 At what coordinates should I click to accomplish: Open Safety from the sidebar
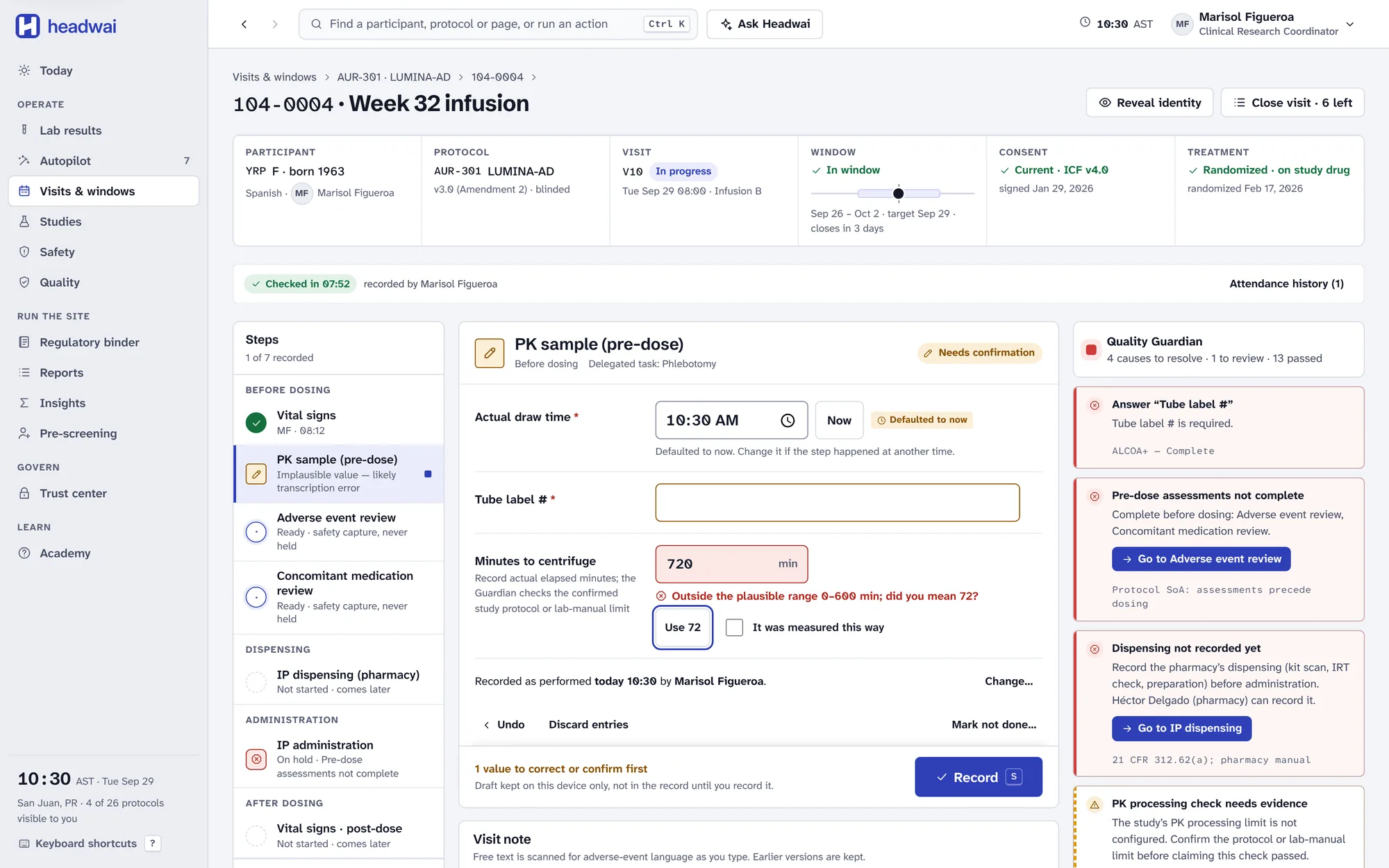click(x=103, y=252)
